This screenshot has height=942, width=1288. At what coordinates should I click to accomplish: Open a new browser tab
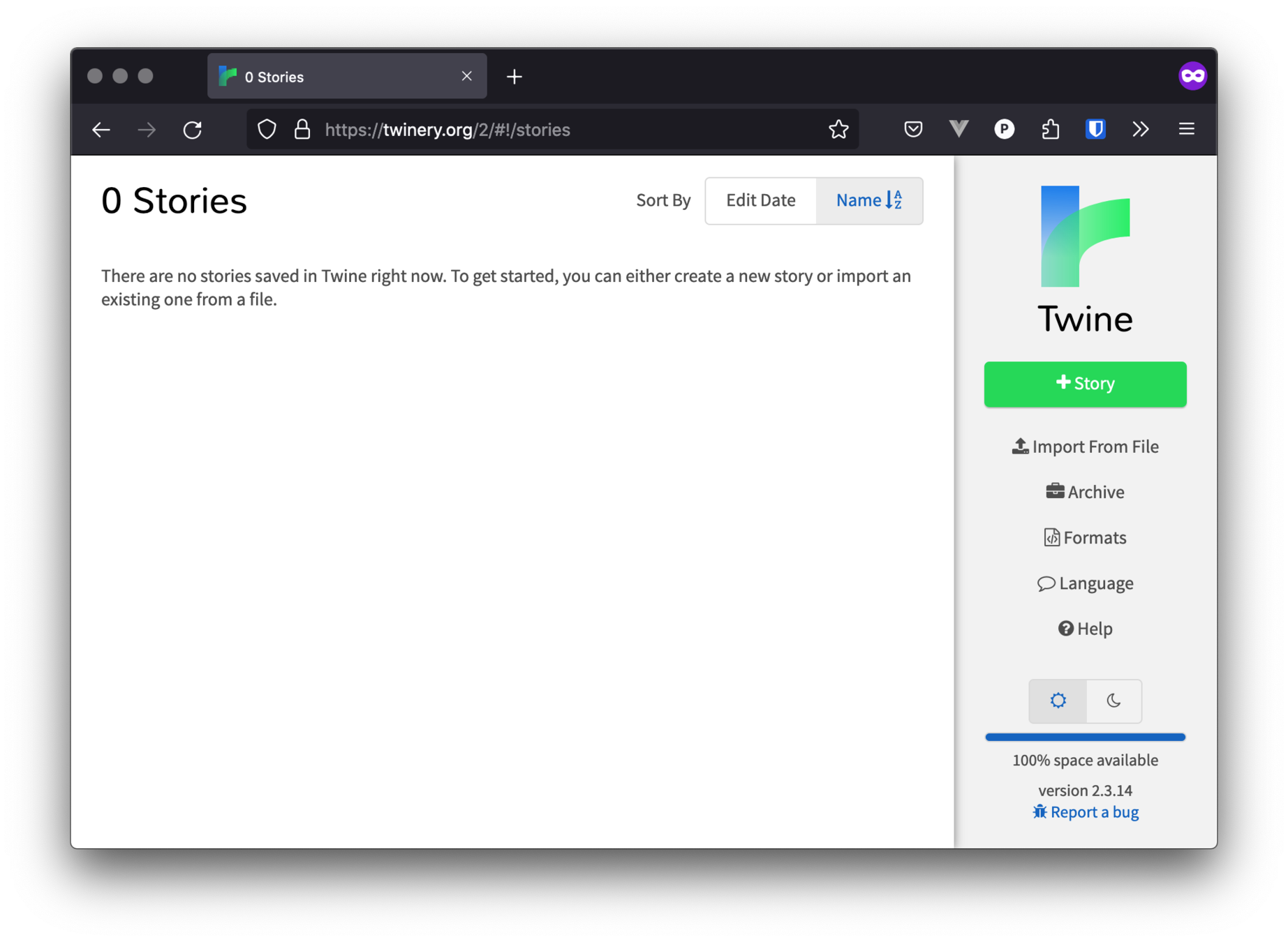click(x=515, y=77)
